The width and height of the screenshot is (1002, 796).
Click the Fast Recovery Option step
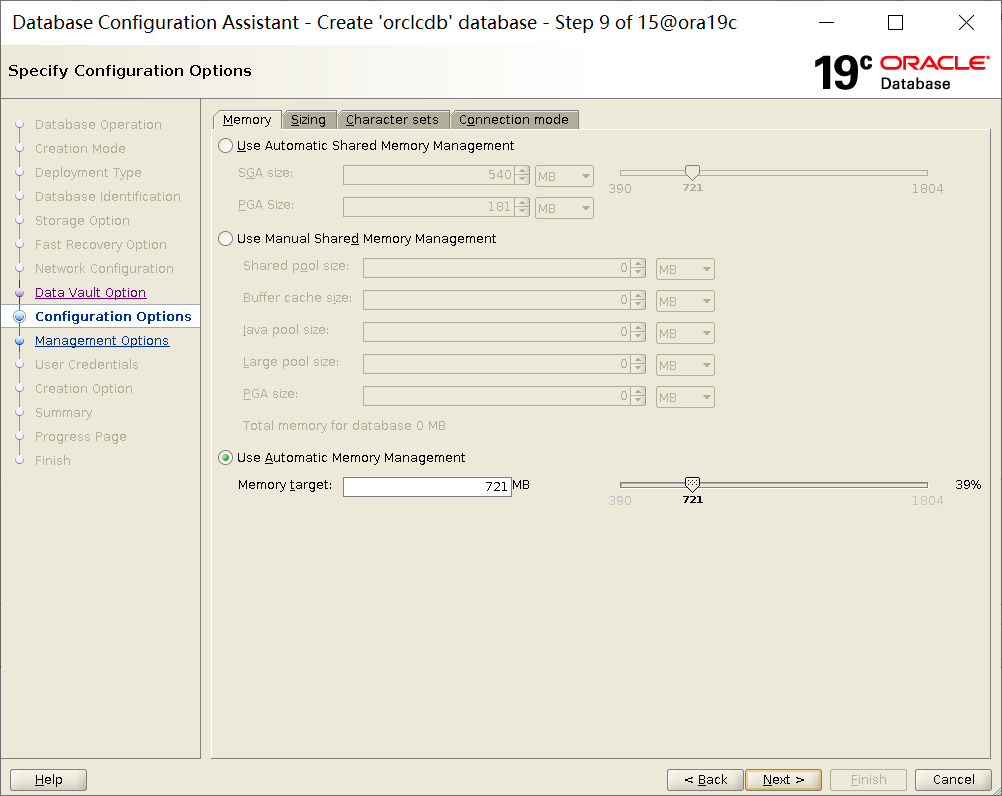click(101, 245)
